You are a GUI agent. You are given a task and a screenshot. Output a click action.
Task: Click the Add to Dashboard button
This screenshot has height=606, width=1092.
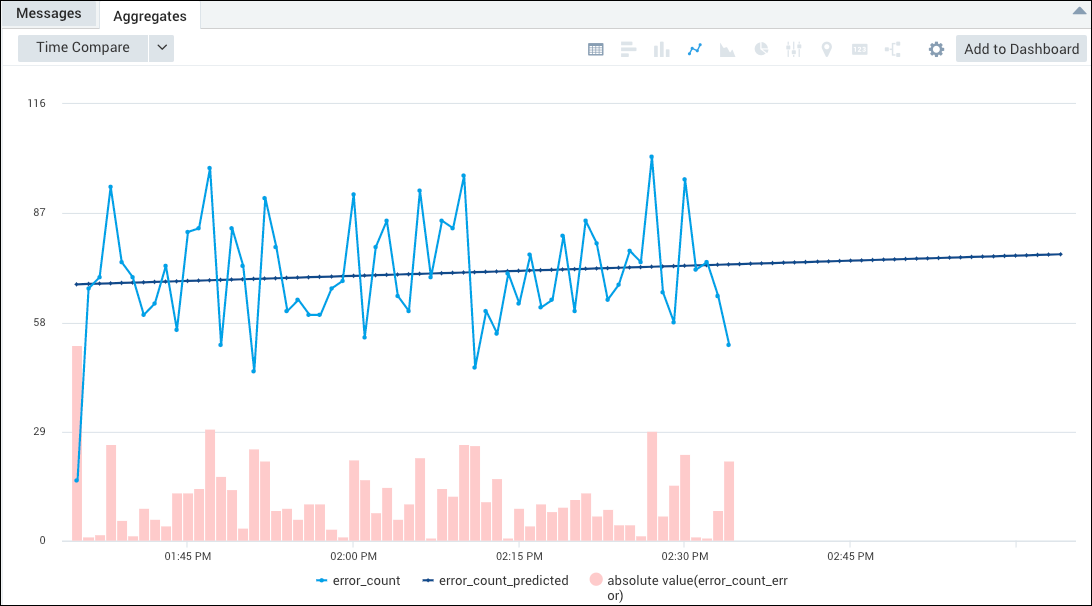[1021, 48]
